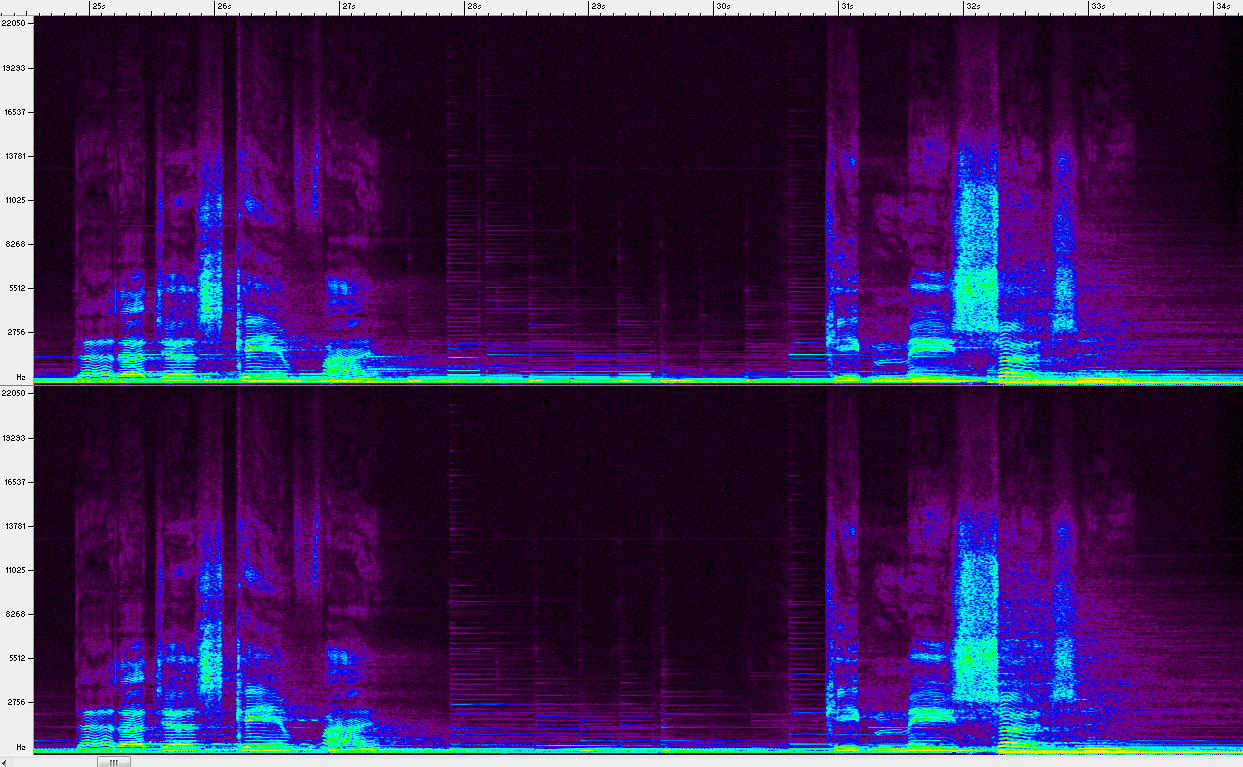Select the 27s position on the time ruler
Viewport: 1243px width, 767px height.
[347, 6]
